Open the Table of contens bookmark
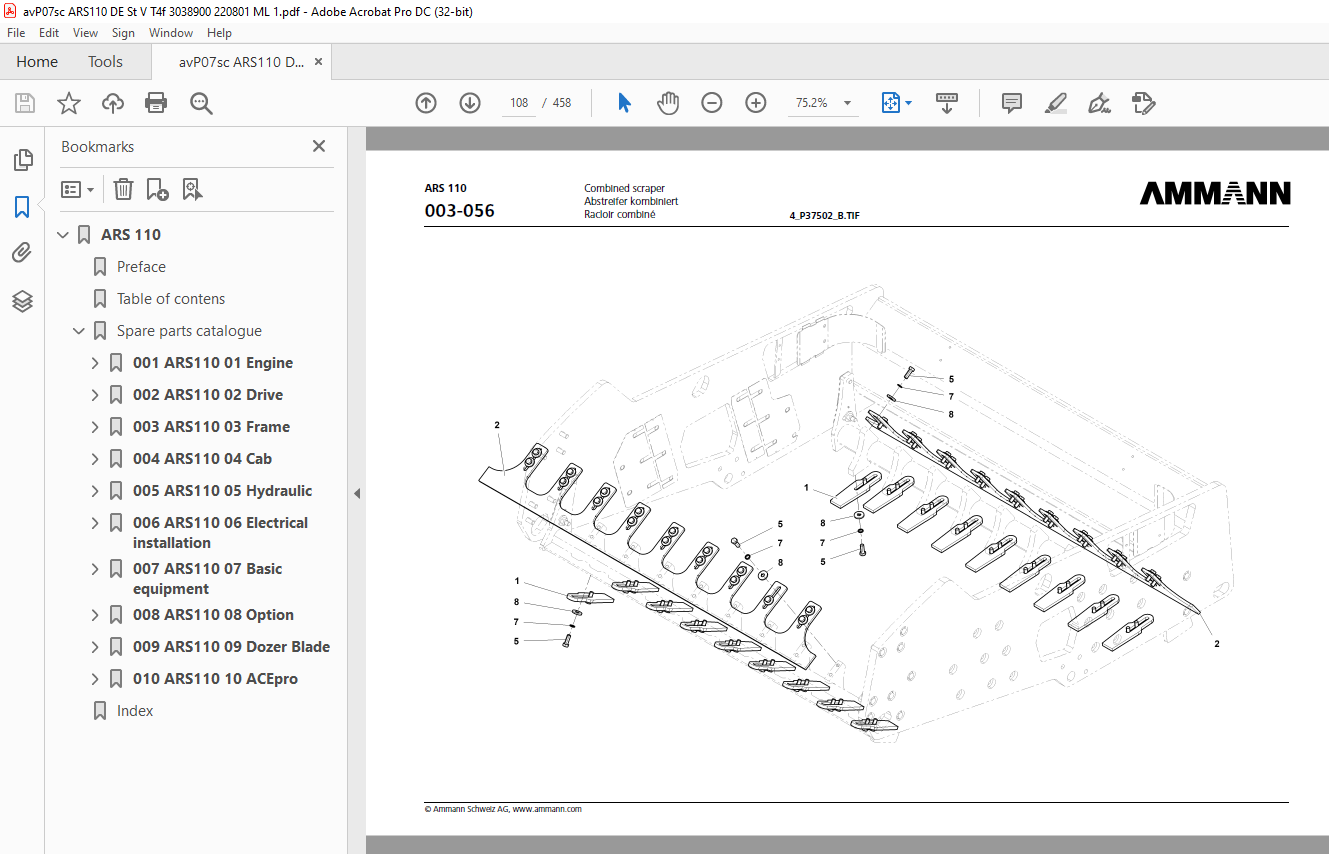Viewport: 1329px width, 854px height. (x=171, y=299)
